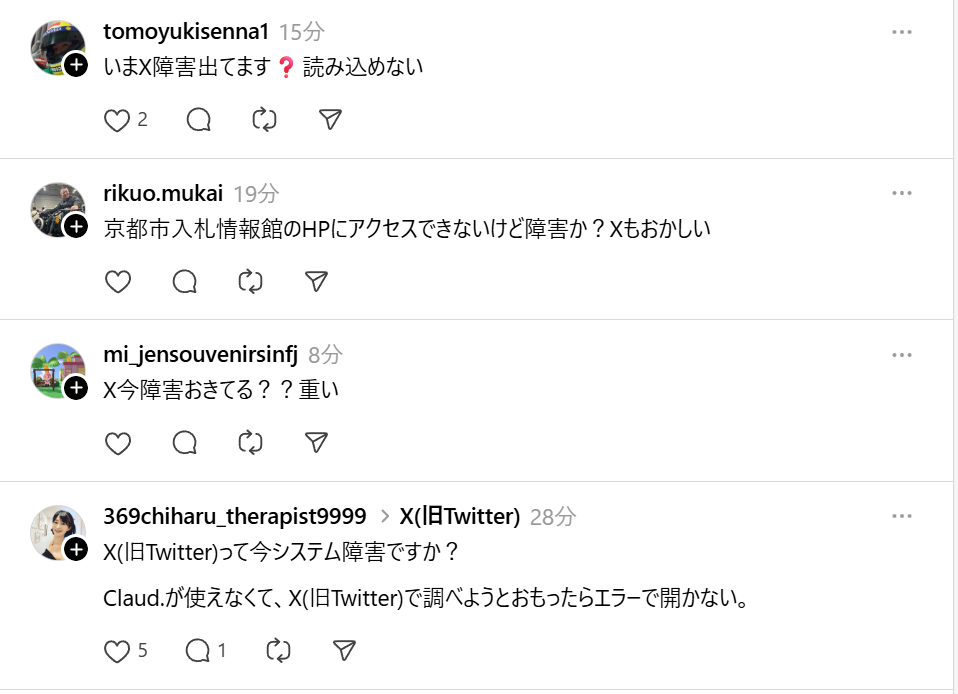958x694 pixels.
Task: Share mi_jensouvenirsinfj's post
Action: tap(316, 443)
